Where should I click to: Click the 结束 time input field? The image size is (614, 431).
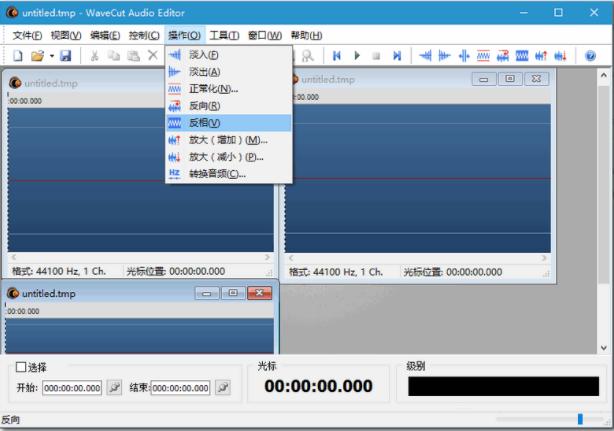(180, 388)
